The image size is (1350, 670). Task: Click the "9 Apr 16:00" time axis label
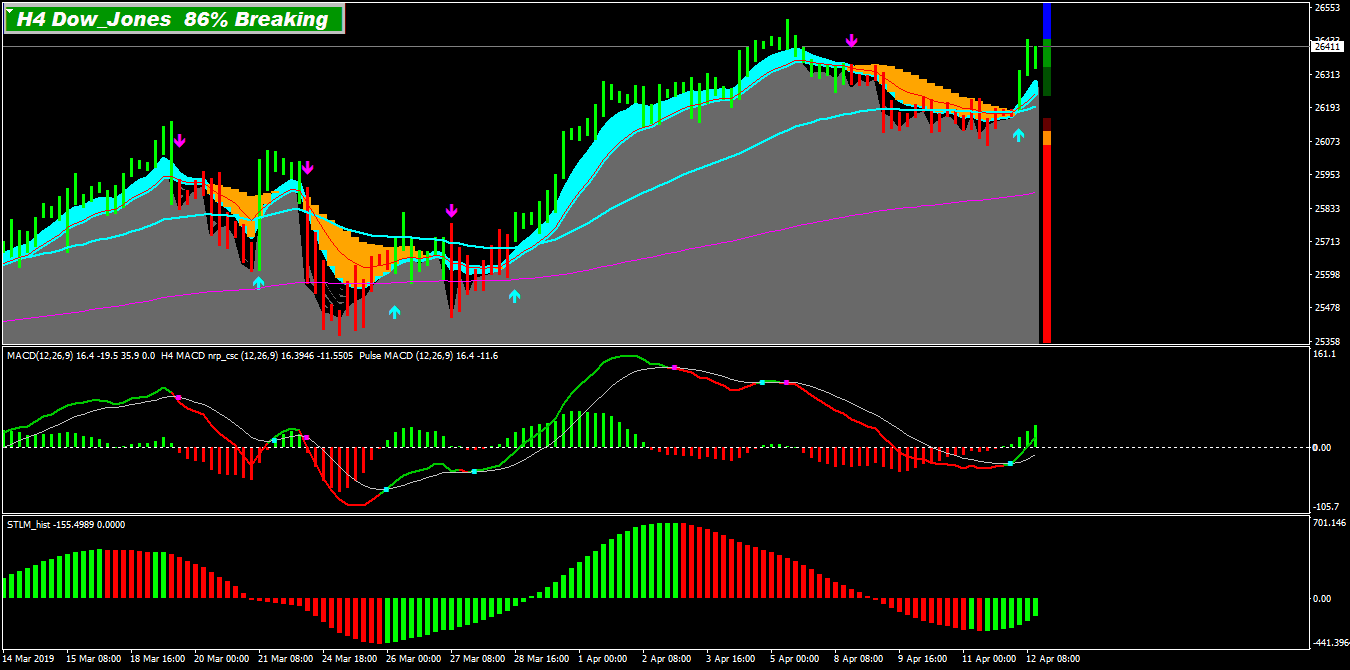pyautogui.click(x=923, y=659)
